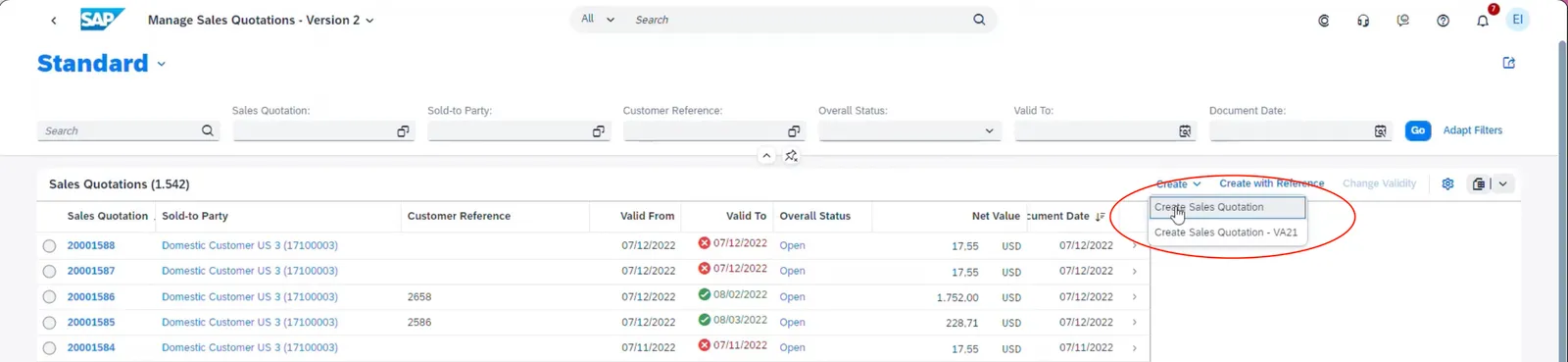Select radio button for quotation 20001588
The image size is (1568, 362).
pyautogui.click(x=49, y=246)
